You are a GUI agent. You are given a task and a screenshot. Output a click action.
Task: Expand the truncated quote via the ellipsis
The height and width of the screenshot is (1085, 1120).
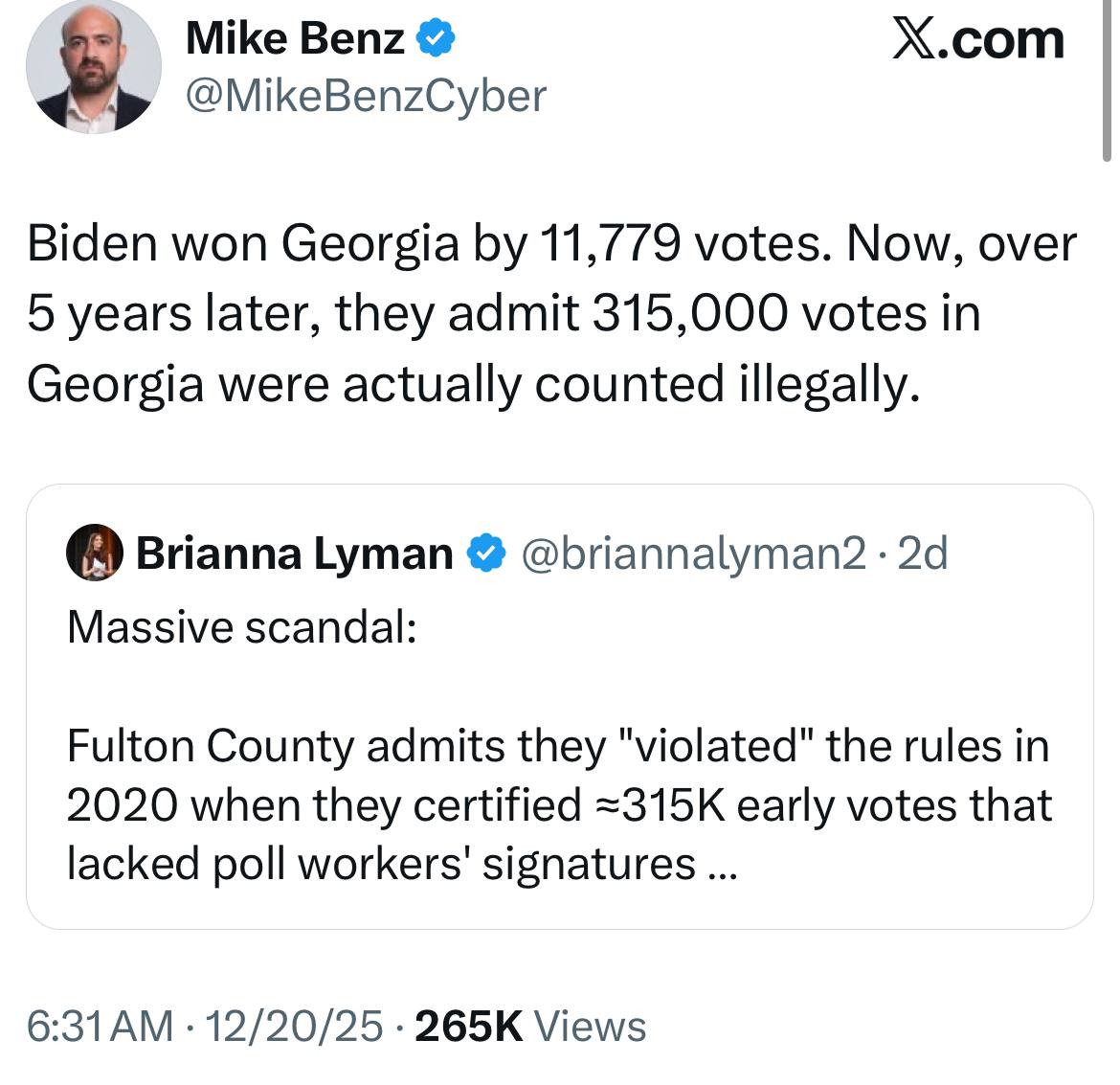(719, 864)
